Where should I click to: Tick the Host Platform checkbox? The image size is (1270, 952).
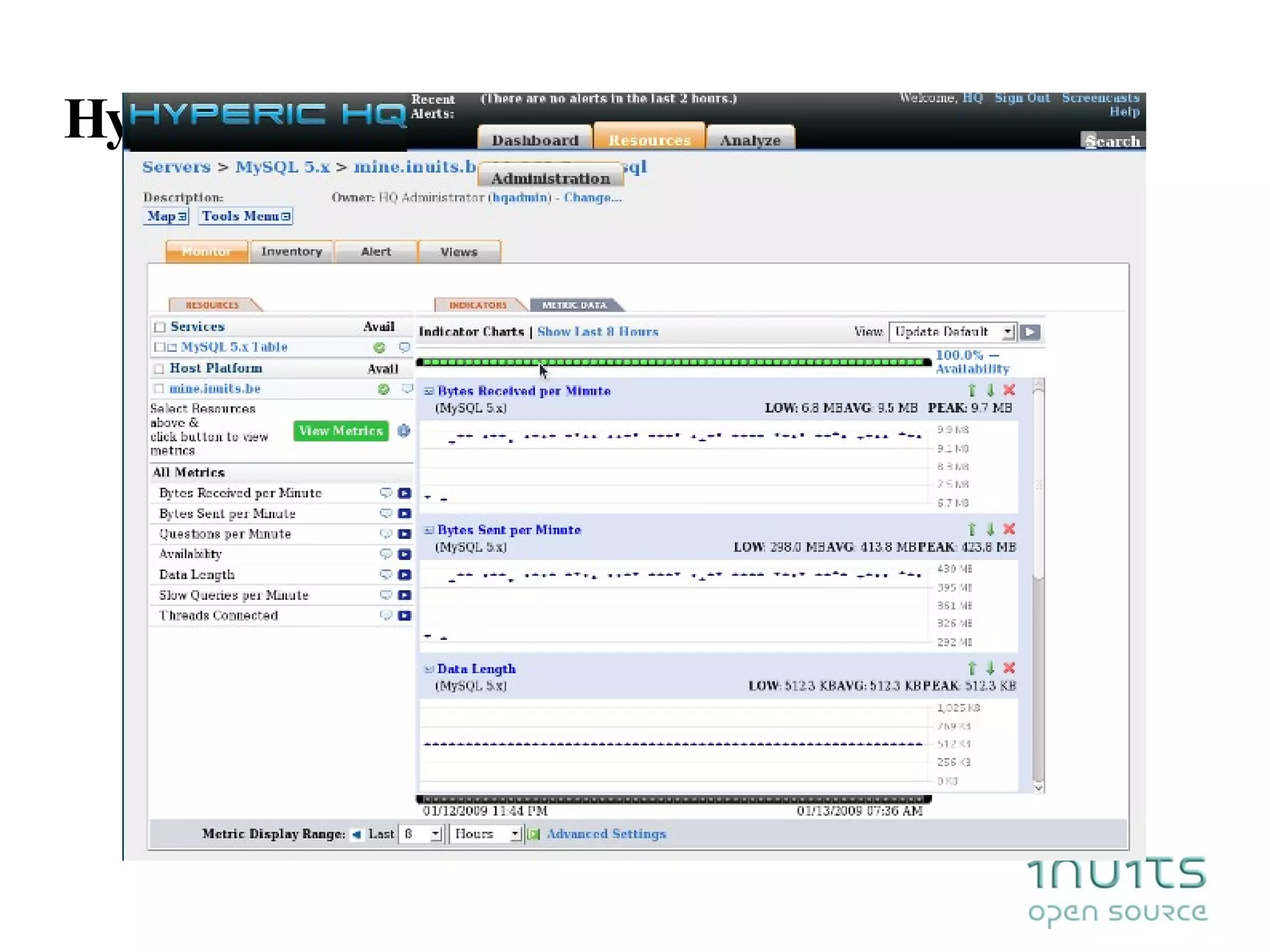[x=159, y=369]
